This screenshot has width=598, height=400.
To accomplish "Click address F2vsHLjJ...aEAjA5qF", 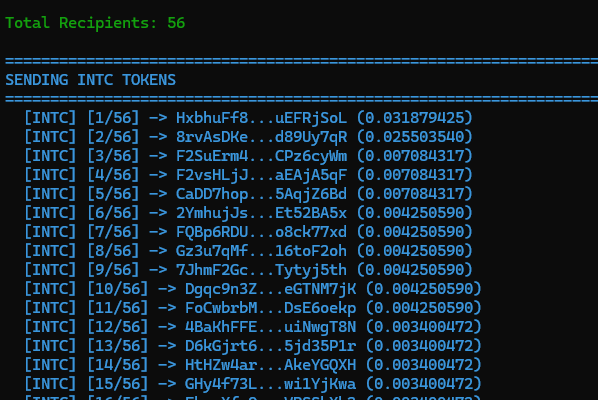I will pyautogui.click(x=261, y=175).
